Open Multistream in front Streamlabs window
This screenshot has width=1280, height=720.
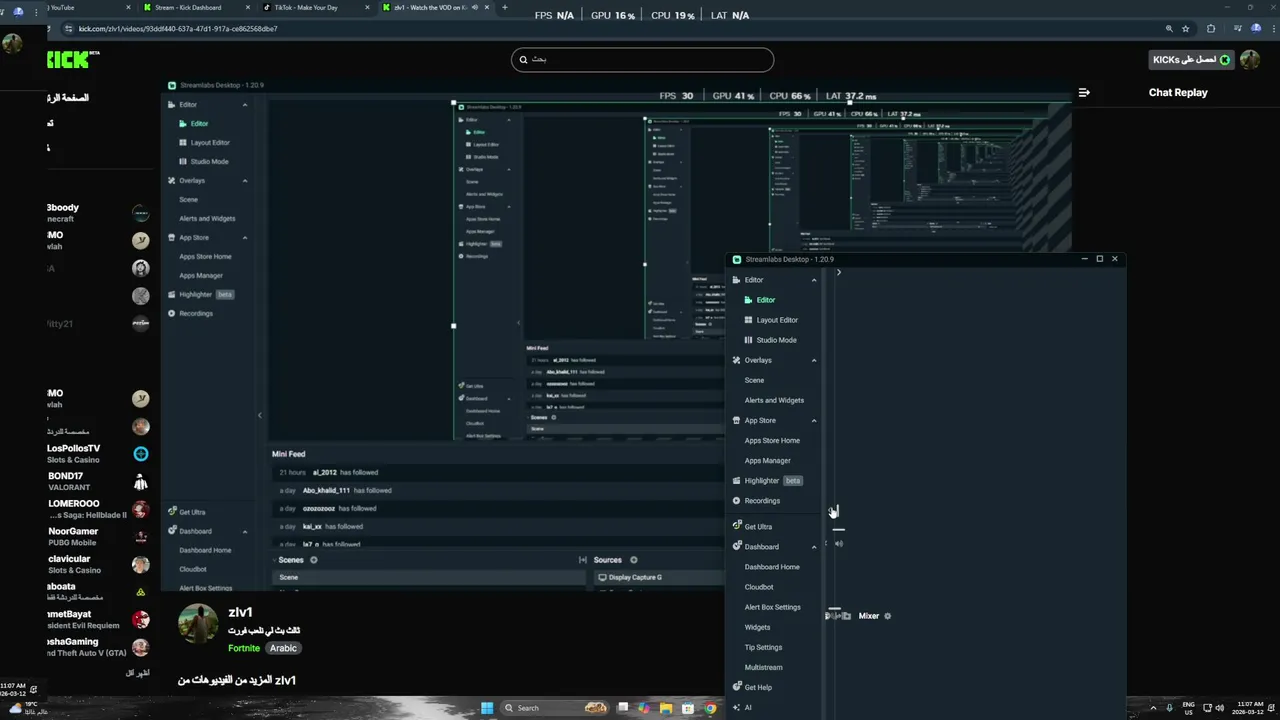pyautogui.click(x=763, y=667)
